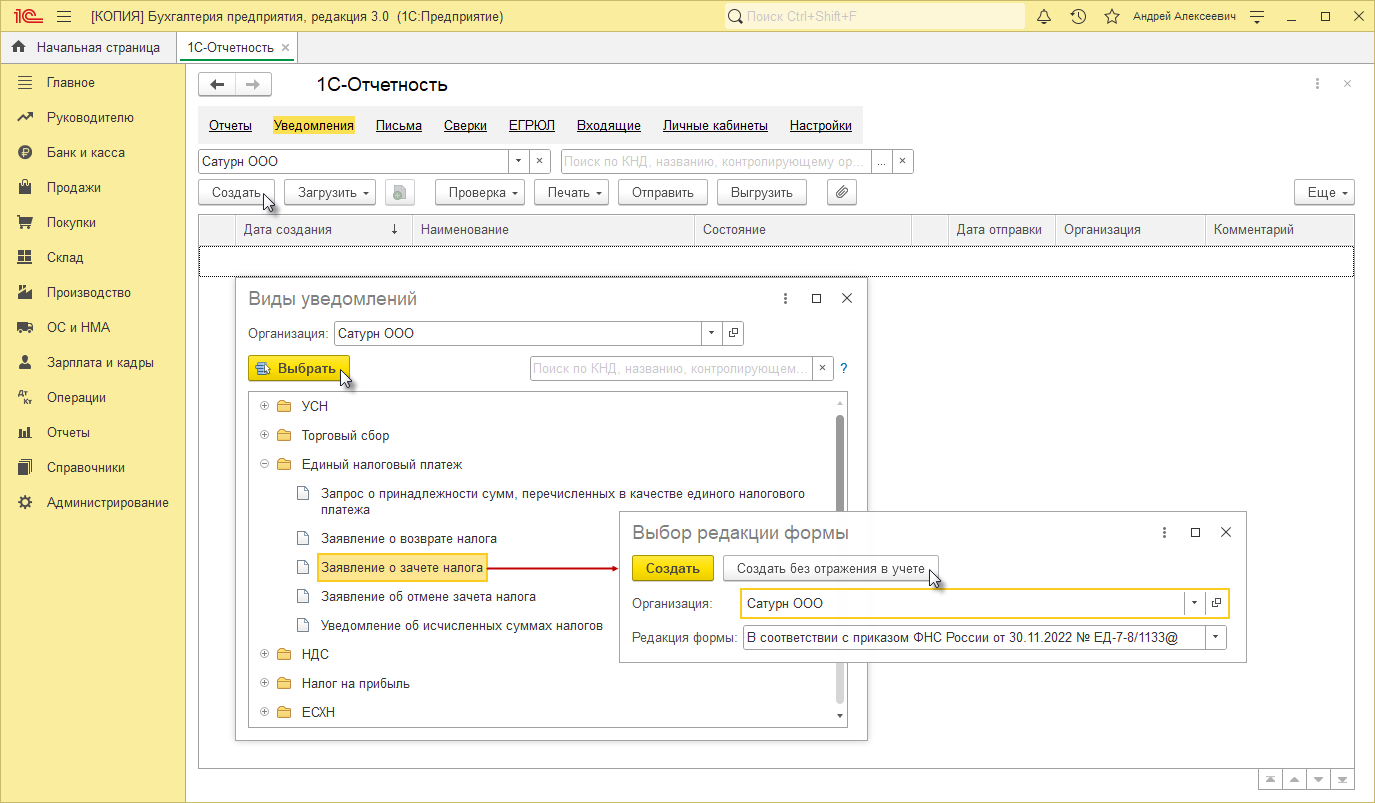Switch to the Входящие tab
The width and height of the screenshot is (1375, 803).
609,126
